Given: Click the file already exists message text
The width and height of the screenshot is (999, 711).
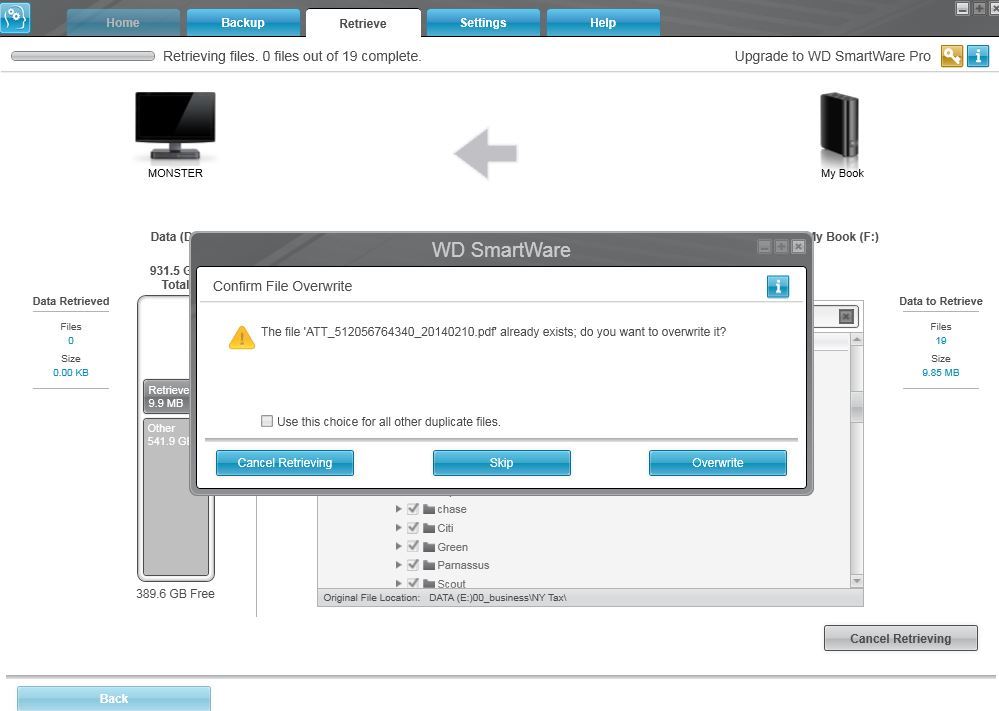Looking at the screenshot, I should [x=493, y=332].
